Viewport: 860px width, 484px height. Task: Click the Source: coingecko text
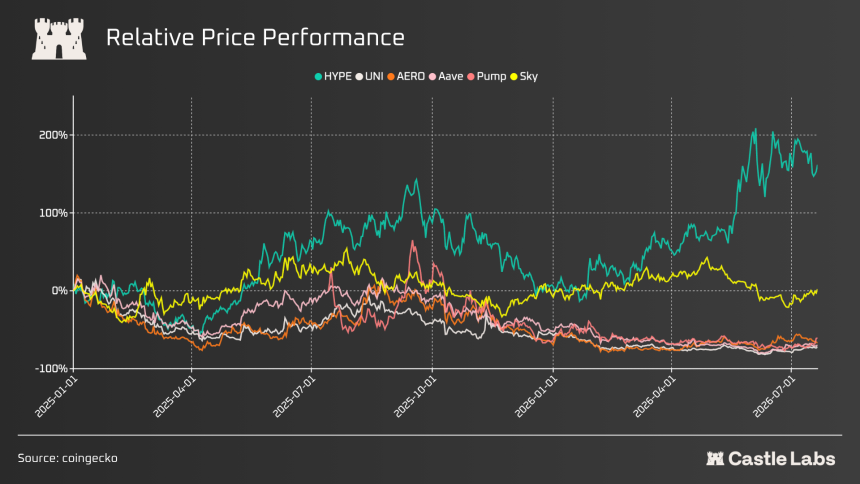click(67, 458)
